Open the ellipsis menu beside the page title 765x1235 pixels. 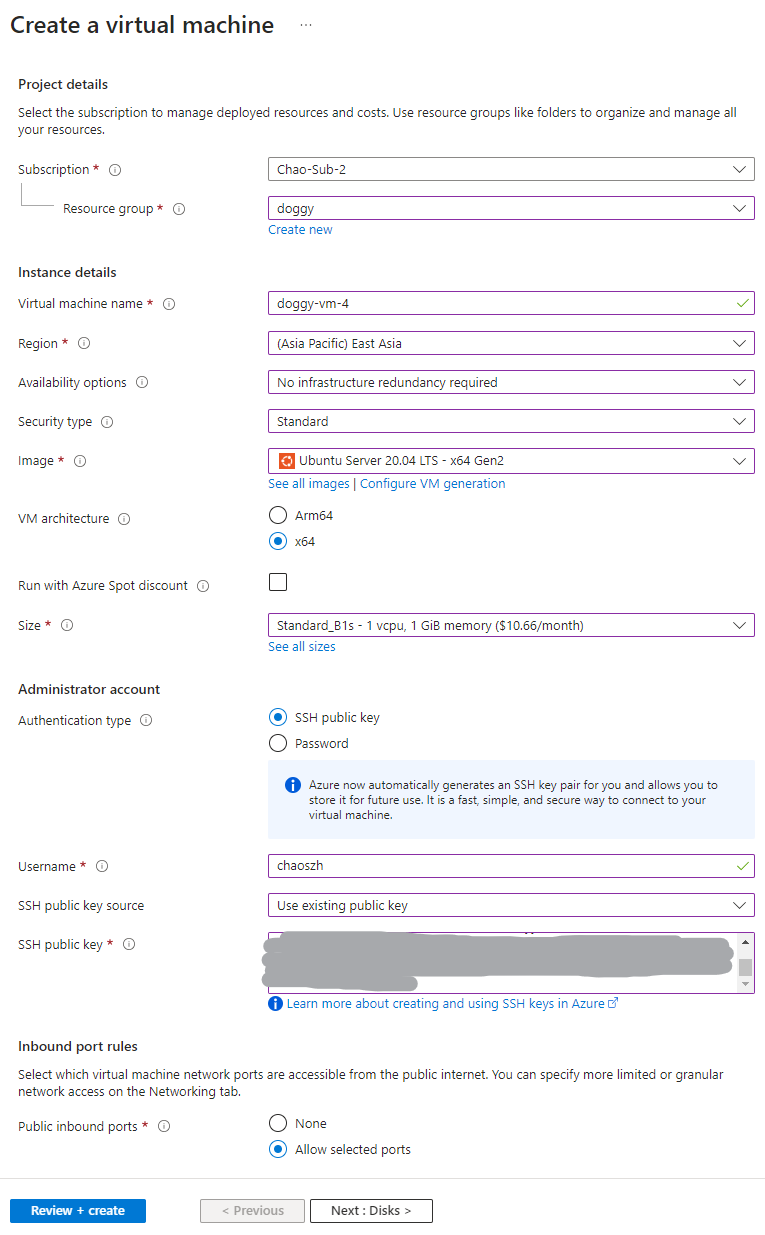click(305, 24)
